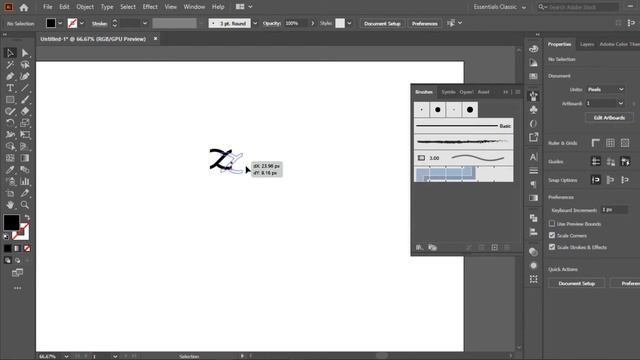This screenshot has width=640, height=360.
Task: Go to the Home screen icon
Action: 24,7
